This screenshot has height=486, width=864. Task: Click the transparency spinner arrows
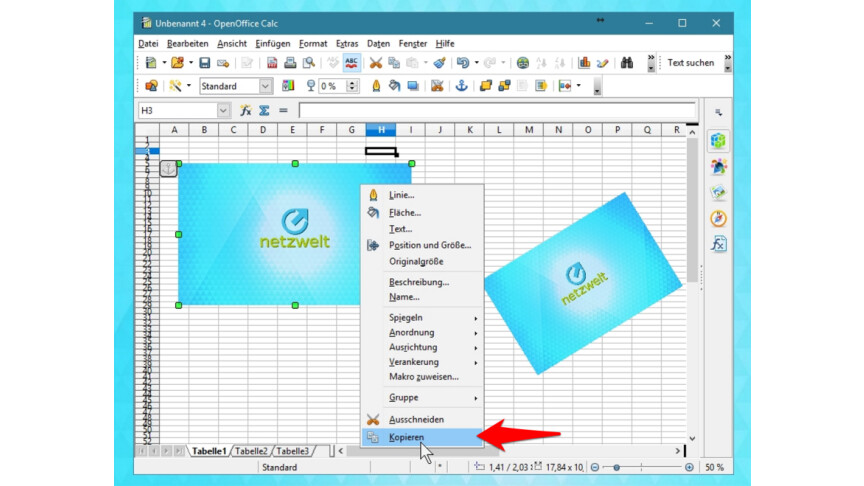click(352, 86)
